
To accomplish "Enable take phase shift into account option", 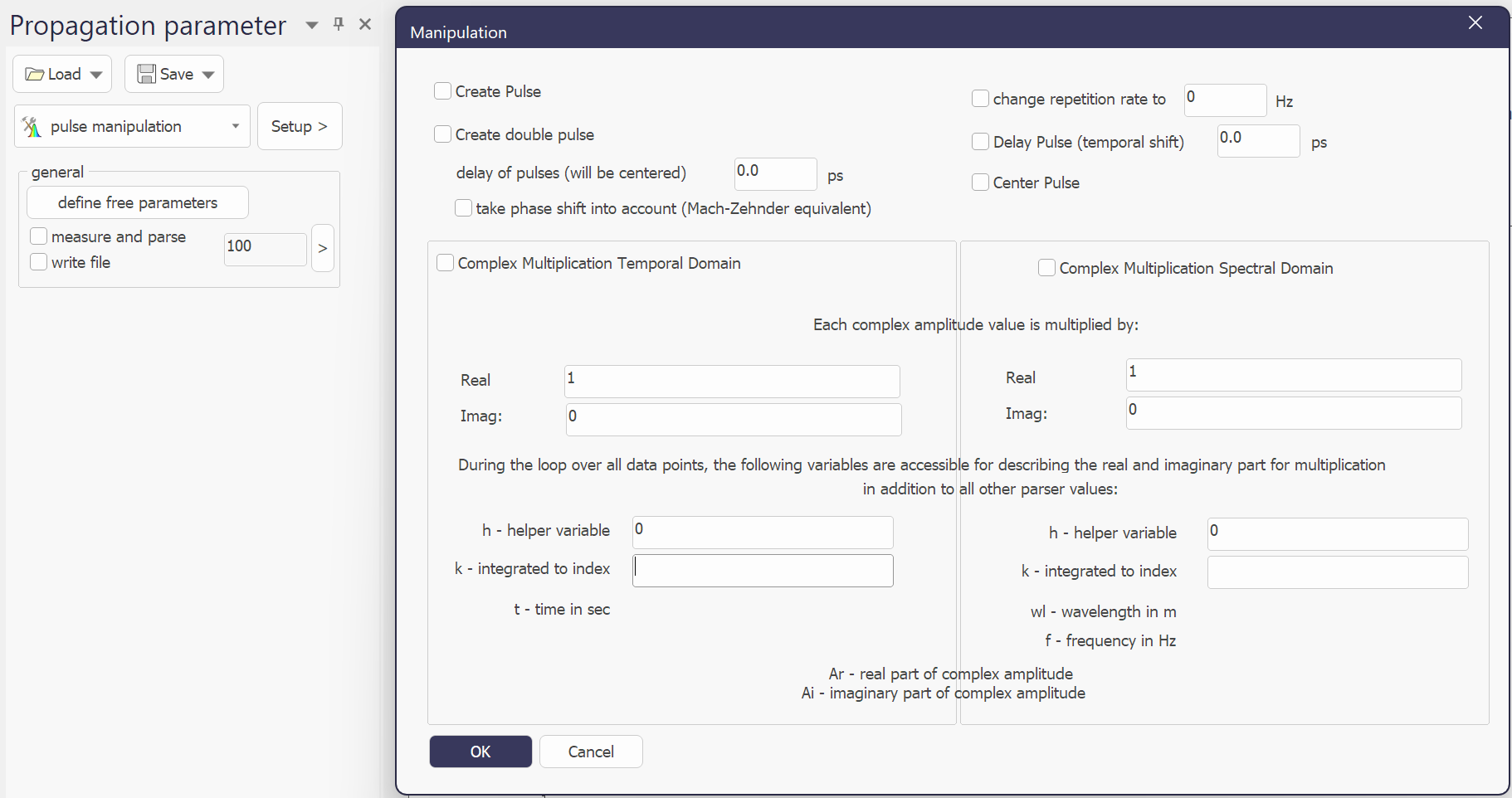I will tap(463, 208).
